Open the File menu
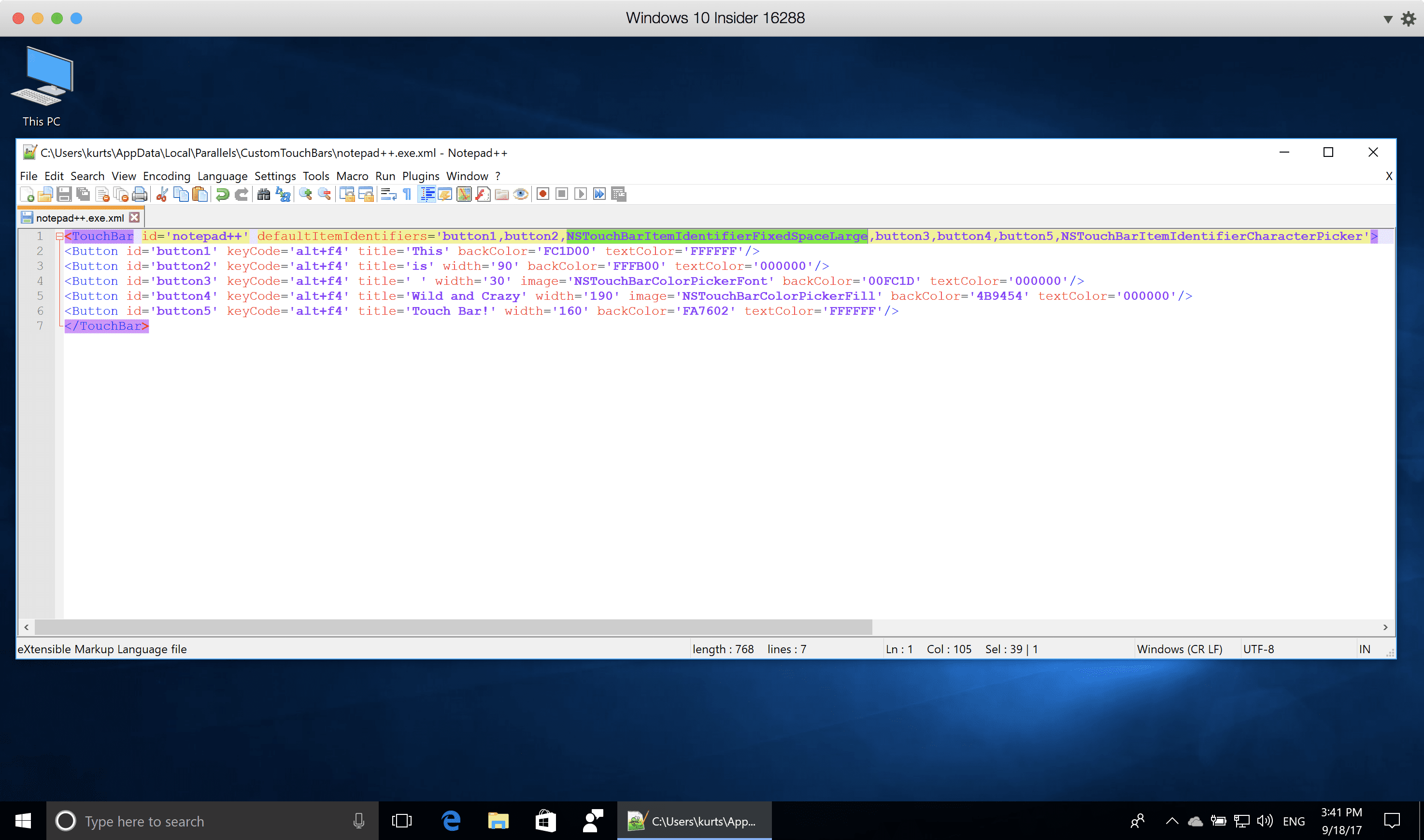 click(x=28, y=176)
